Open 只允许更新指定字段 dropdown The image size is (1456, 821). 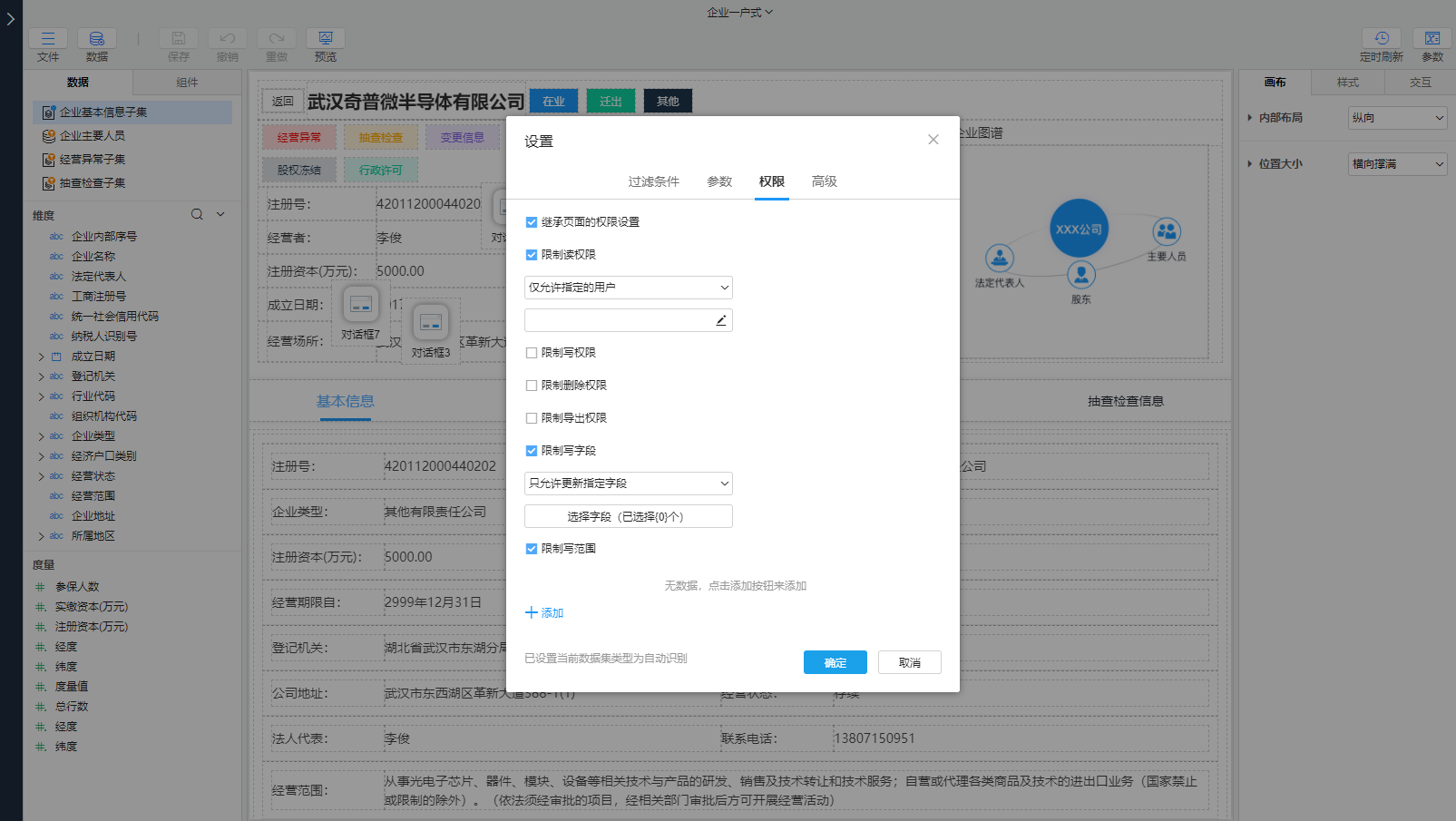pos(628,484)
